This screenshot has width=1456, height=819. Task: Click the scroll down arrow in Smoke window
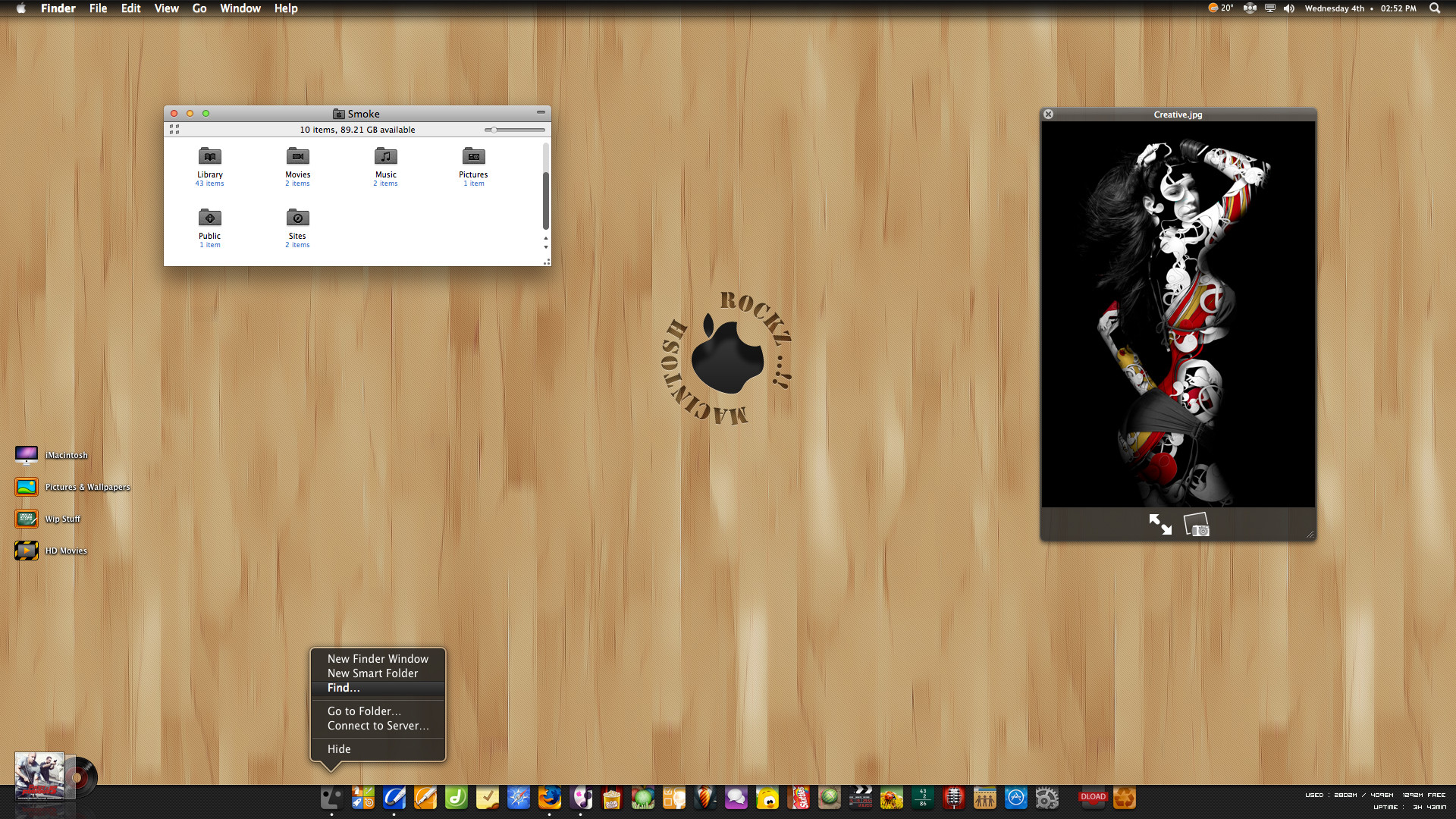coord(546,247)
